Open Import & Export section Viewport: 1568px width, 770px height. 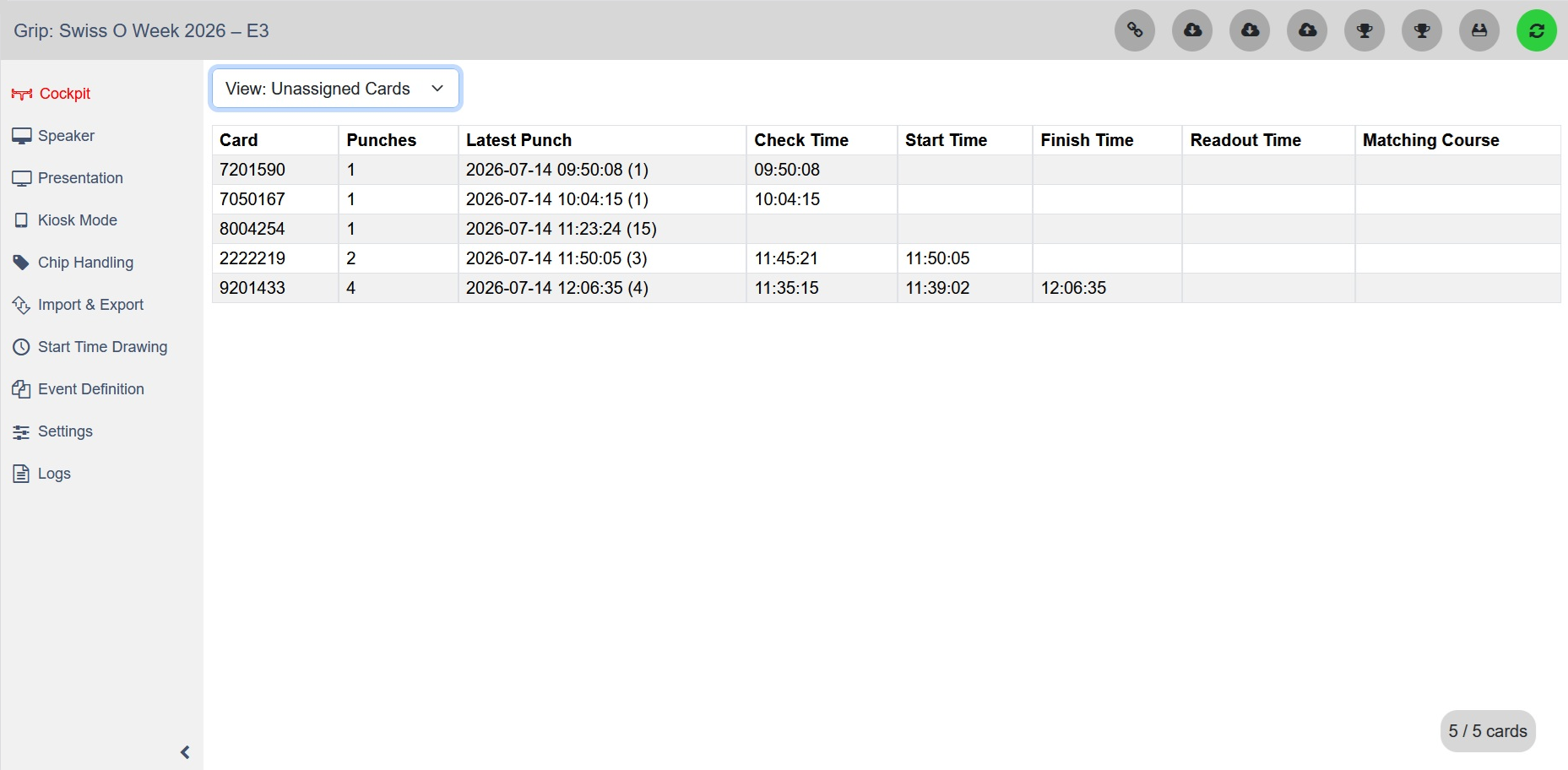click(x=78, y=305)
